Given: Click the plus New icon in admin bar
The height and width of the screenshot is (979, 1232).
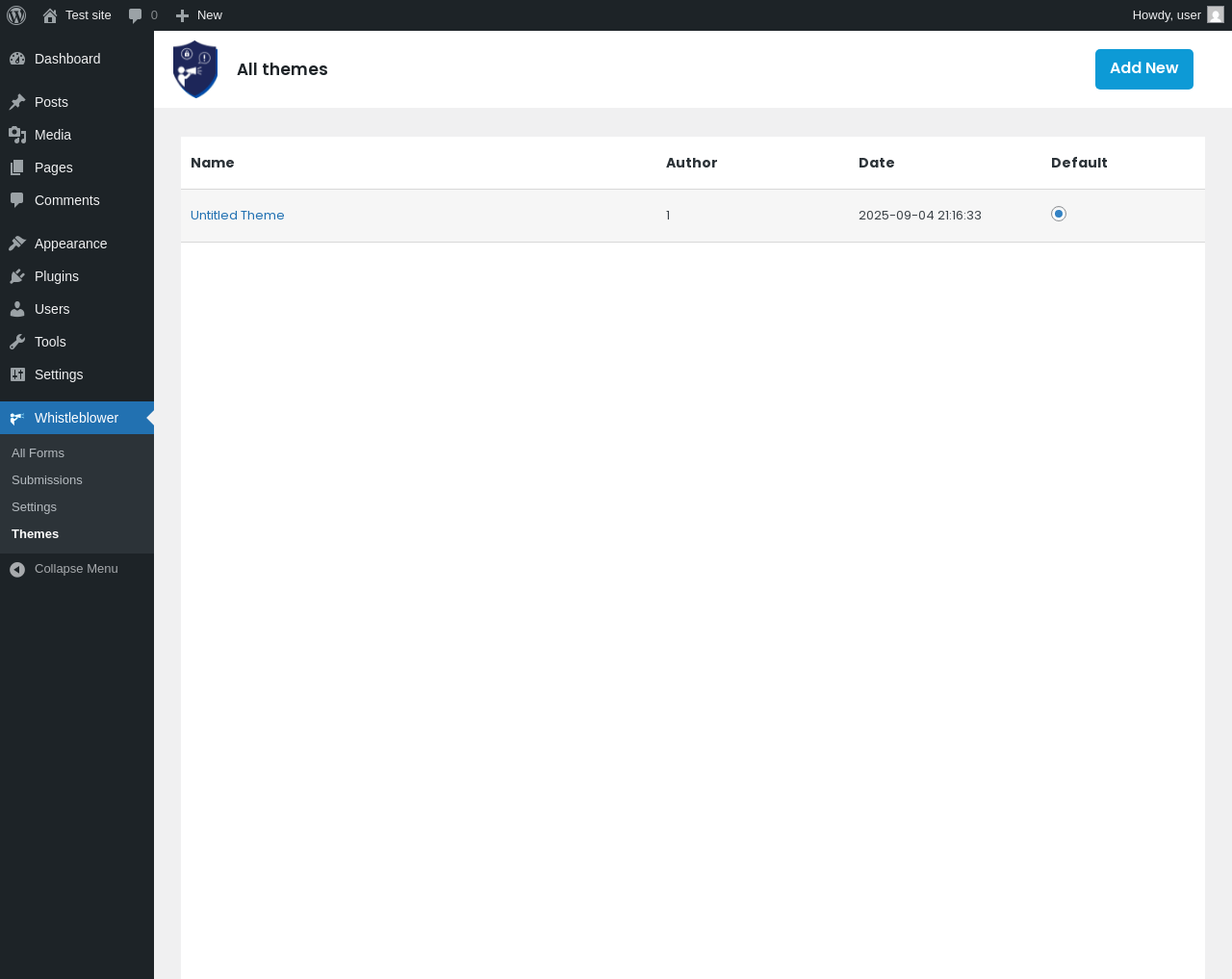Looking at the screenshot, I should coord(182,15).
